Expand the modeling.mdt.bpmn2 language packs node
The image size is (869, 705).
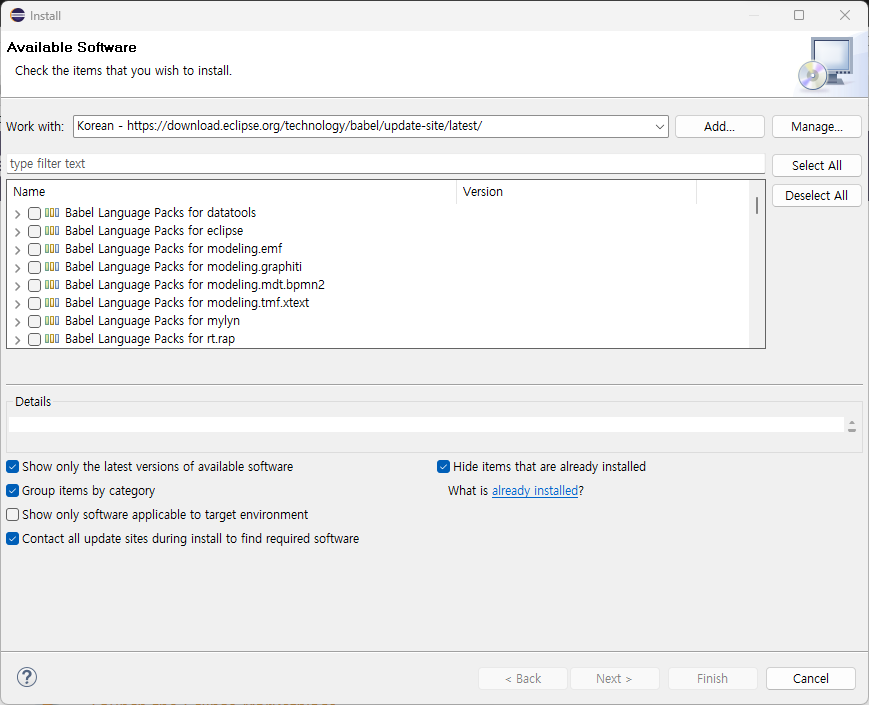click(17, 285)
